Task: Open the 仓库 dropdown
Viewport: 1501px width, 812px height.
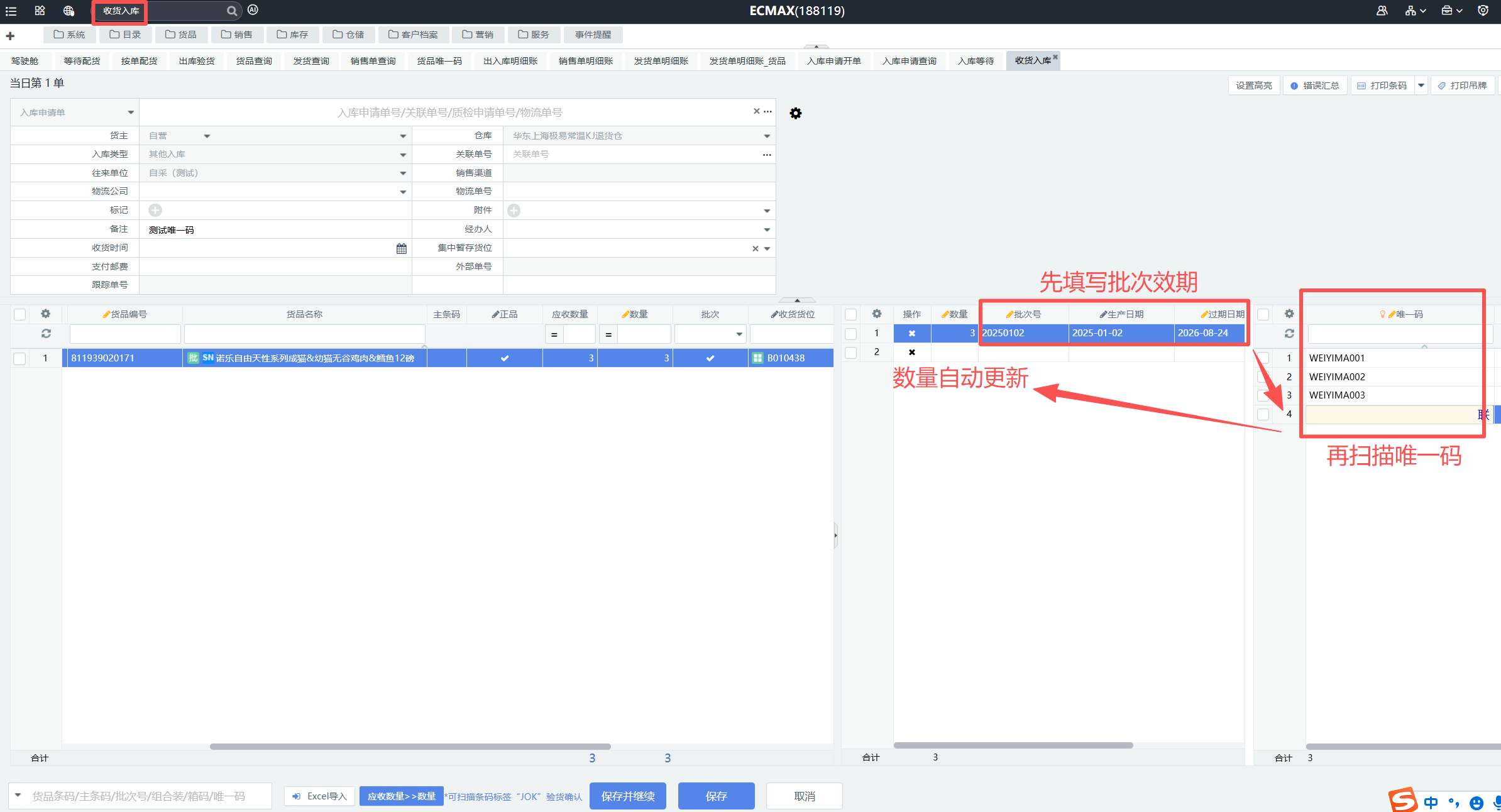Action: point(767,136)
